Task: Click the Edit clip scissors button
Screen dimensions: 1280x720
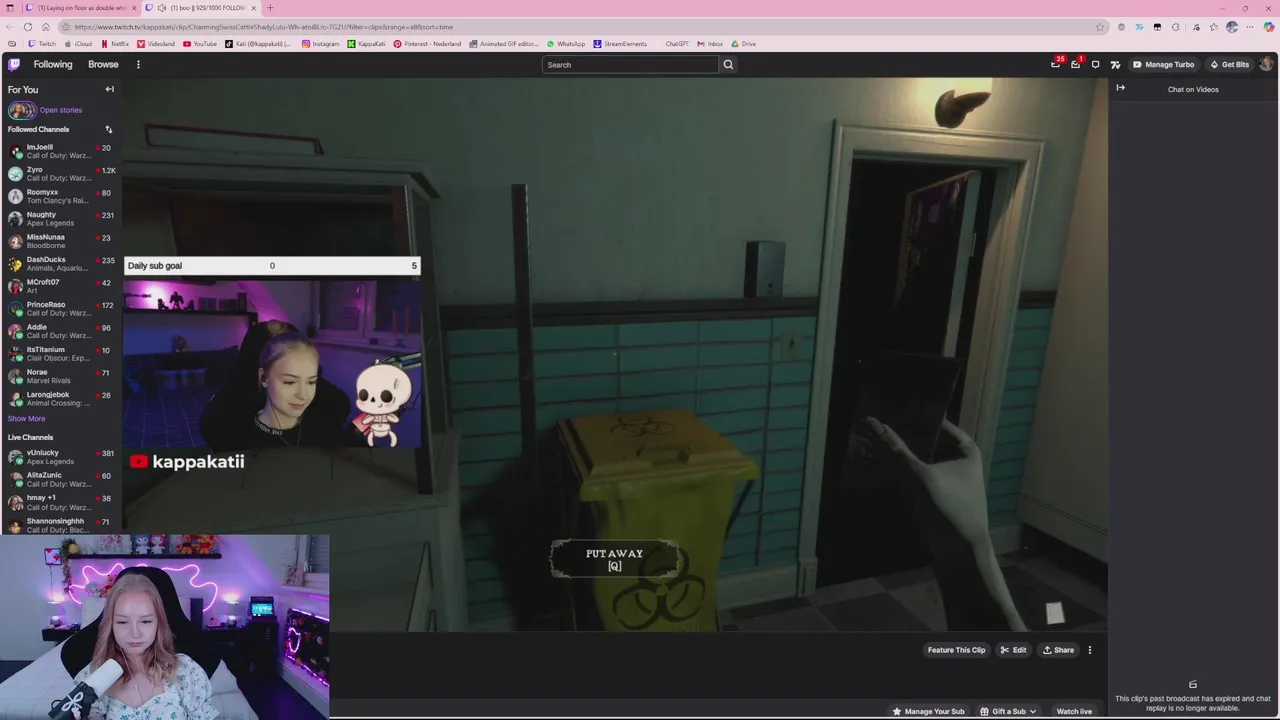Action: (1013, 650)
